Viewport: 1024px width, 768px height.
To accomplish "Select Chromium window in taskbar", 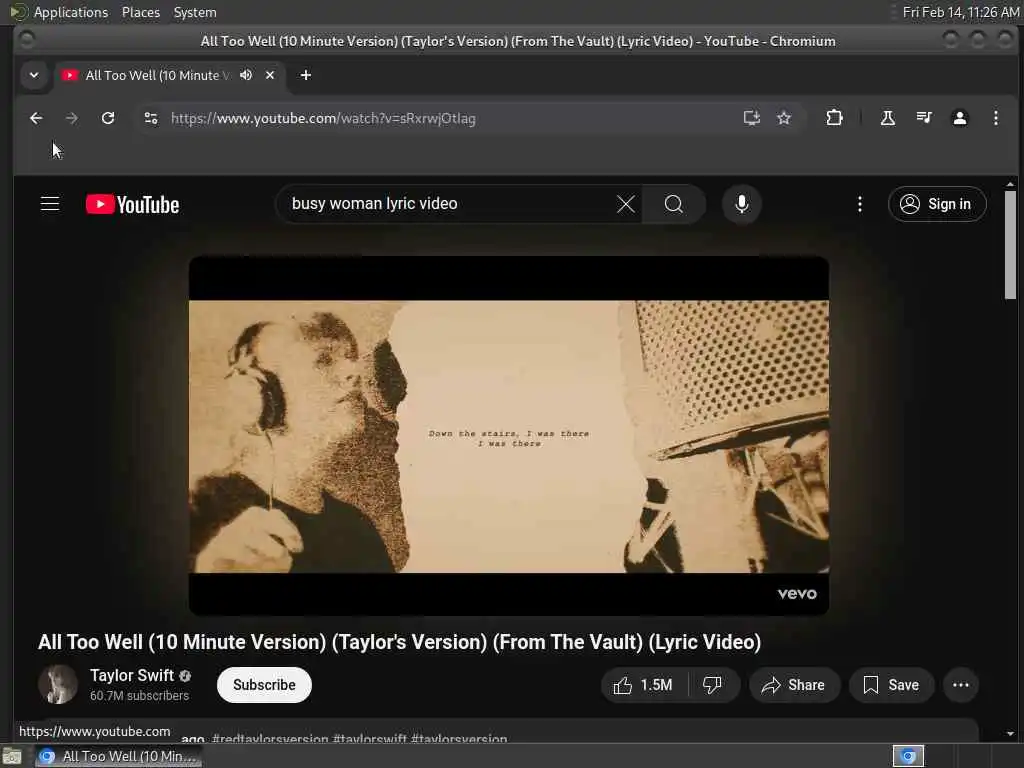I will (x=119, y=756).
